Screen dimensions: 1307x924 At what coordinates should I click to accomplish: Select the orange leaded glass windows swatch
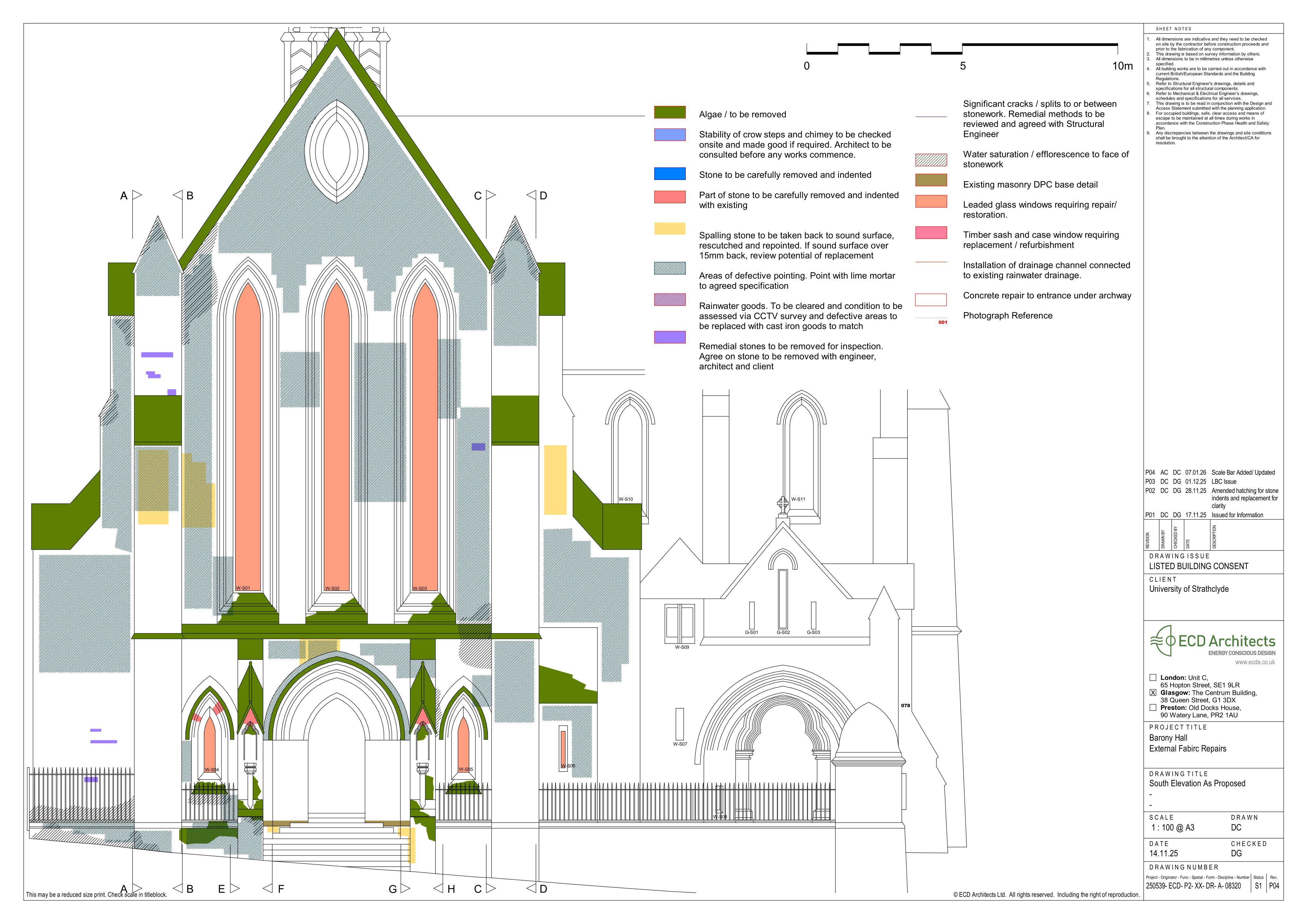tap(931, 201)
